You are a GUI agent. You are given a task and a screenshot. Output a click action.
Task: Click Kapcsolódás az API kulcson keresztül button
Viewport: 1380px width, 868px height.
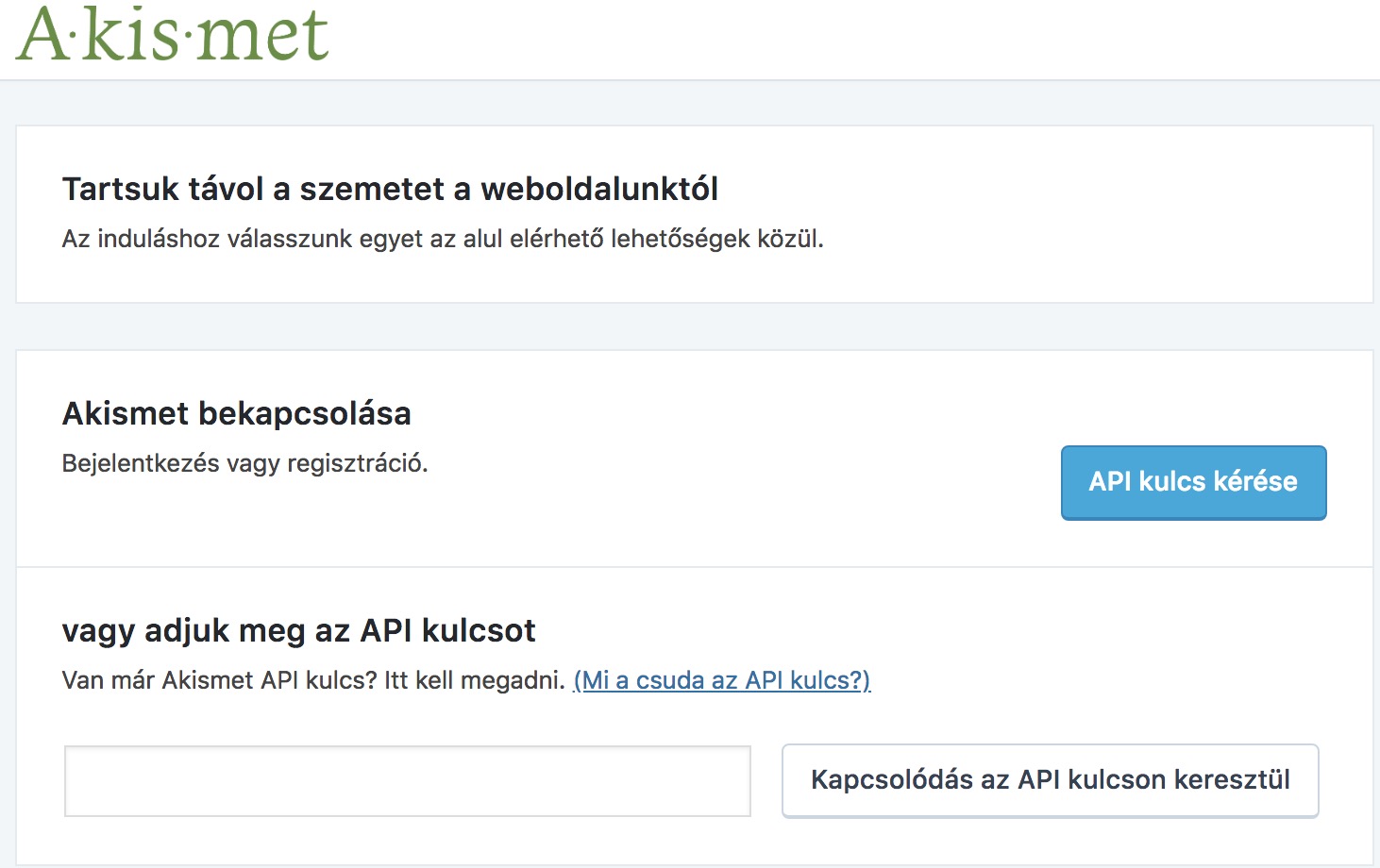coord(1050,780)
